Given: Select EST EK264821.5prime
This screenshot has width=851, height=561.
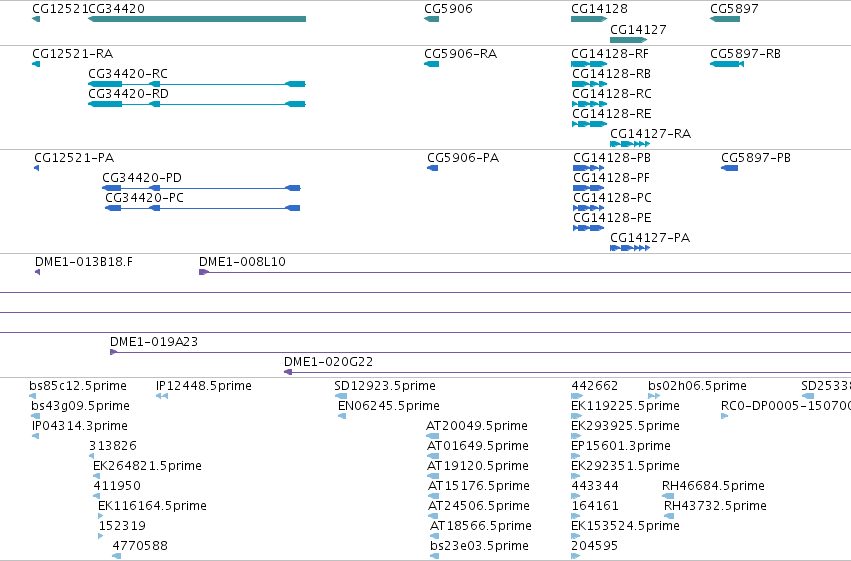Looking at the screenshot, I should click(96, 476).
